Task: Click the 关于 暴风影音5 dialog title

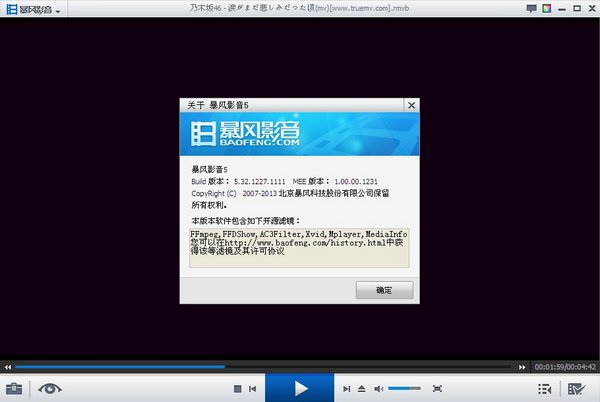Action: pos(218,105)
